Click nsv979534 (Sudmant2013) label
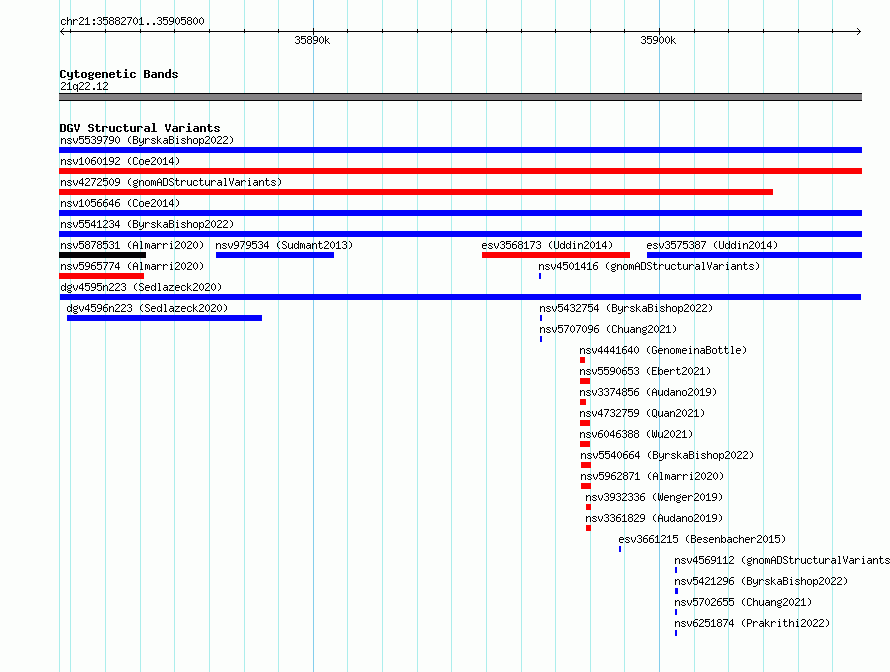This screenshot has height=672, width=890. [x=284, y=245]
